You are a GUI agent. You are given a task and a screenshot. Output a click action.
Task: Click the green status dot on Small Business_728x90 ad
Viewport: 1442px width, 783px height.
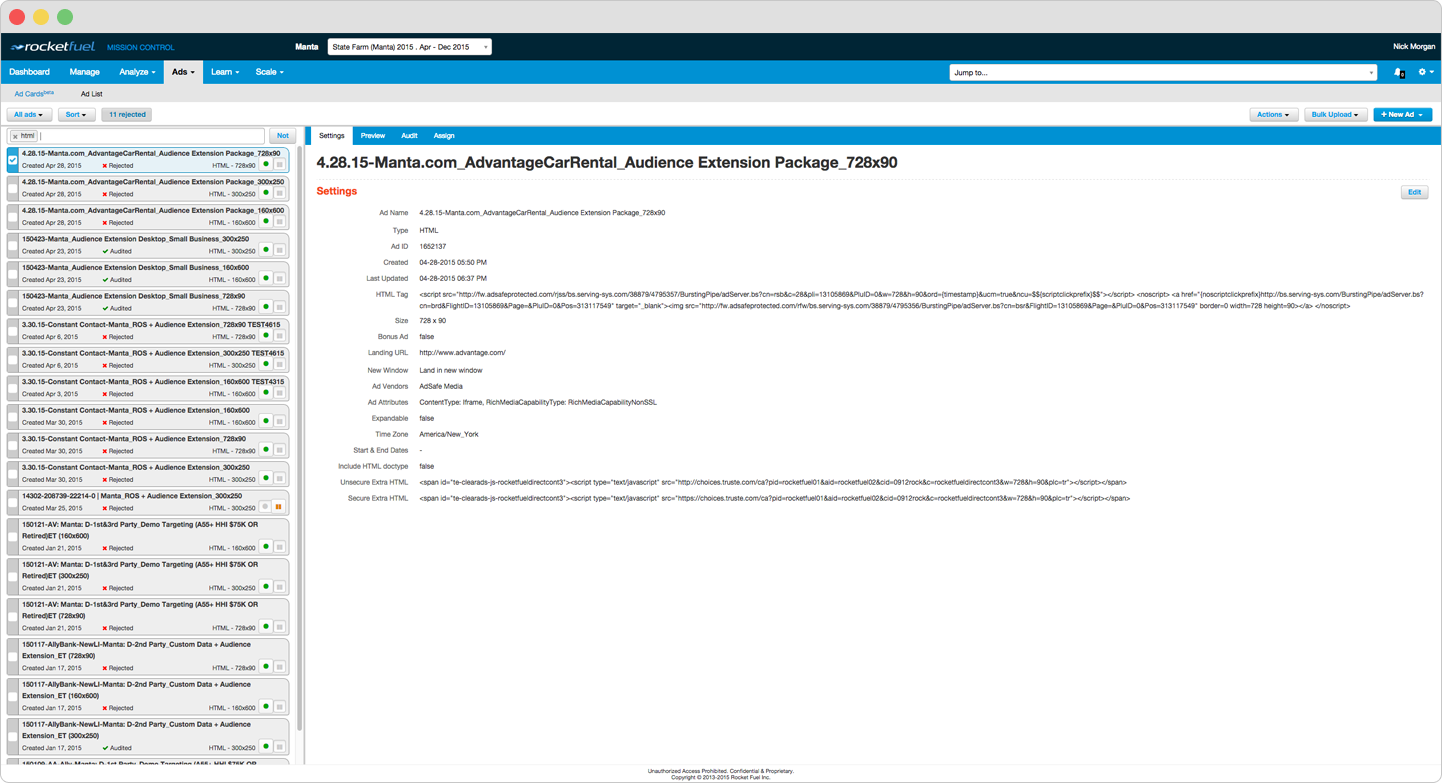pos(266,307)
